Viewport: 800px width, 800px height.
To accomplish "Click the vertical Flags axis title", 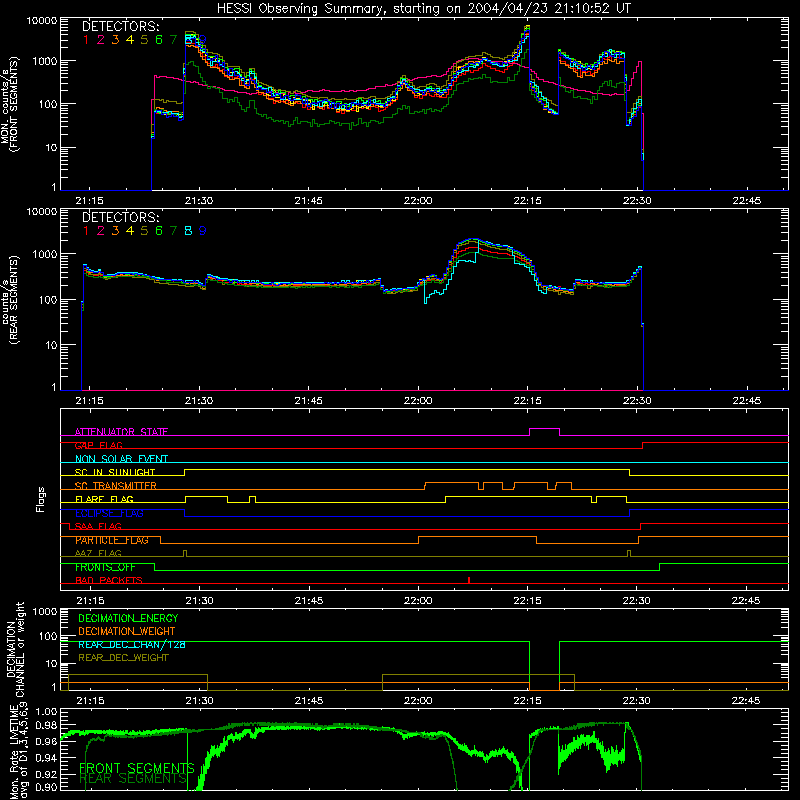I will pos(41,499).
